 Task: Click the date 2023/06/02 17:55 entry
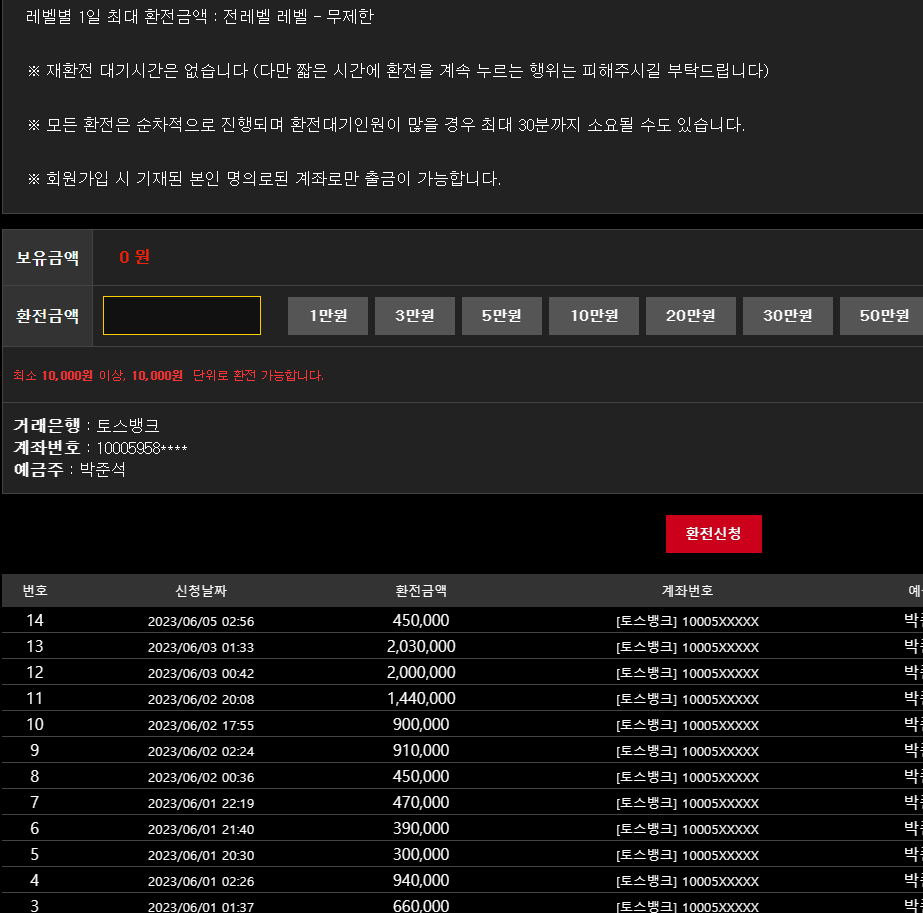click(x=201, y=725)
